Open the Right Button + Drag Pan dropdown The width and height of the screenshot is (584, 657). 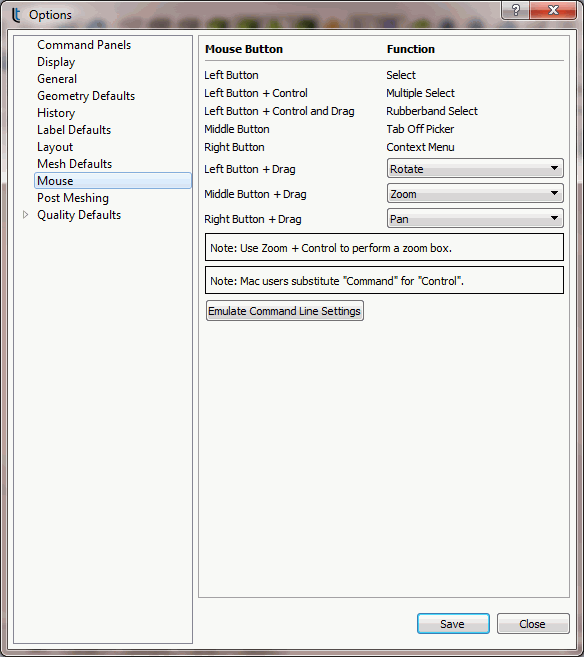475,219
